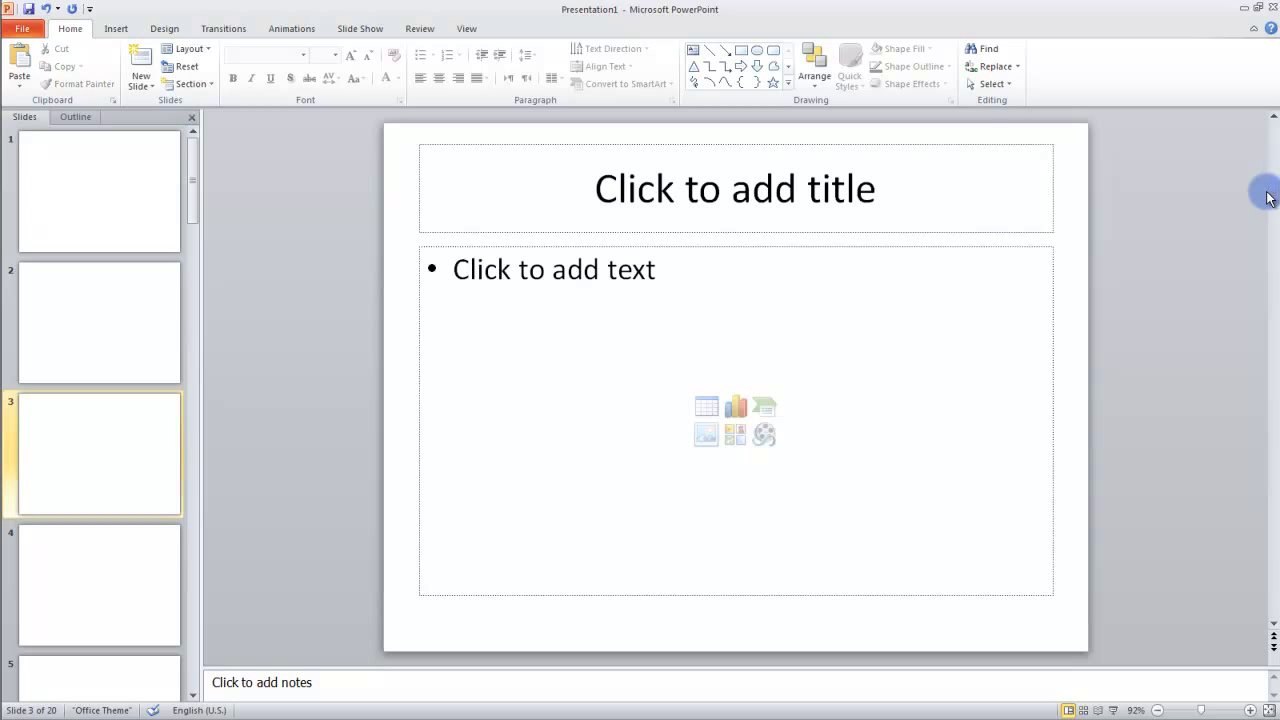Select the Text Box shape
Viewport: 1280px width, 720px height.
[693, 50]
